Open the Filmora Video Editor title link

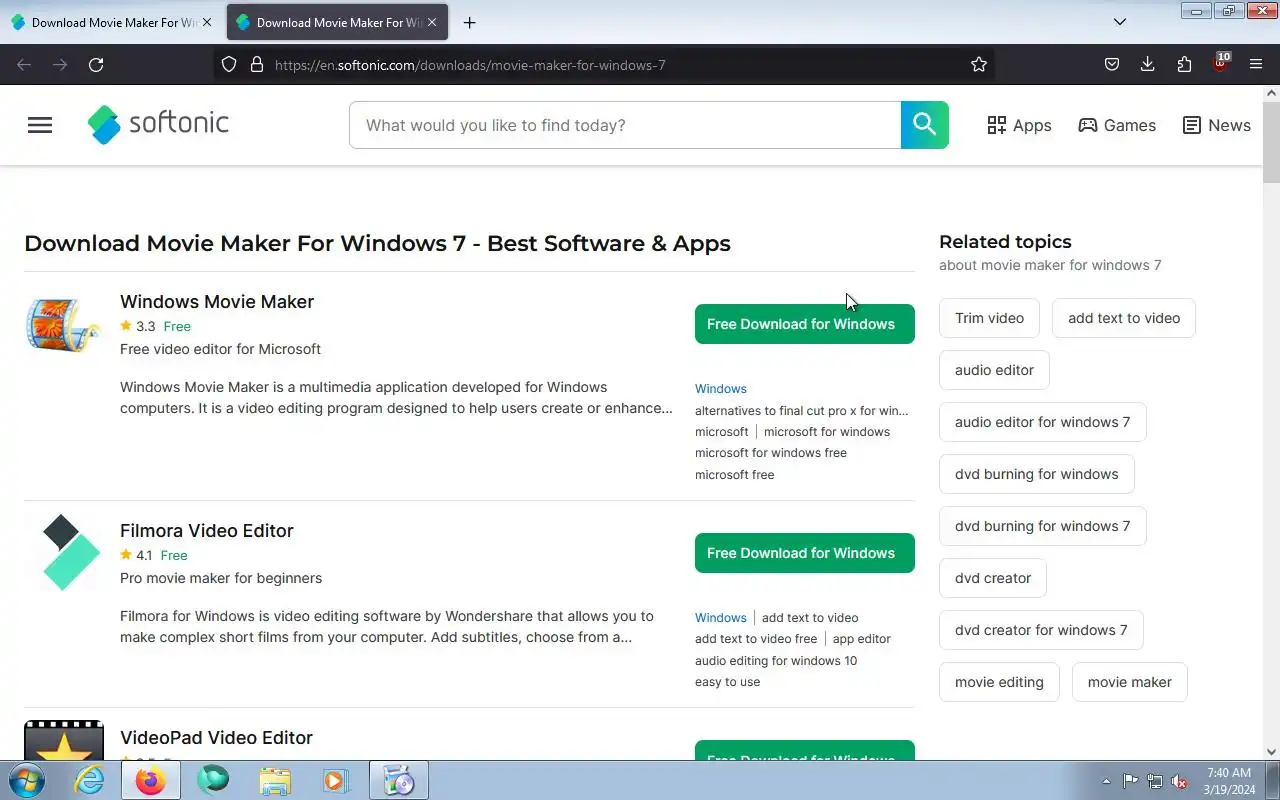207,531
